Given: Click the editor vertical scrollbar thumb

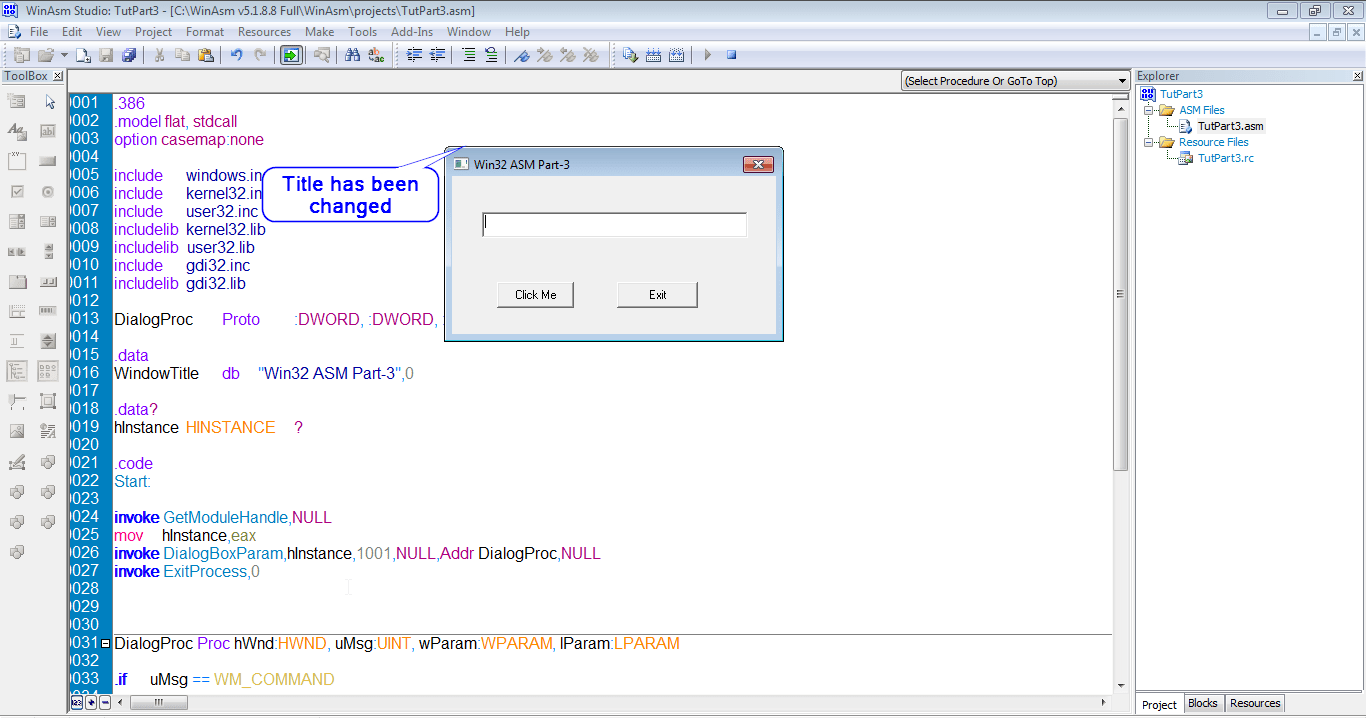Looking at the screenshot, I should [1121, 293].
